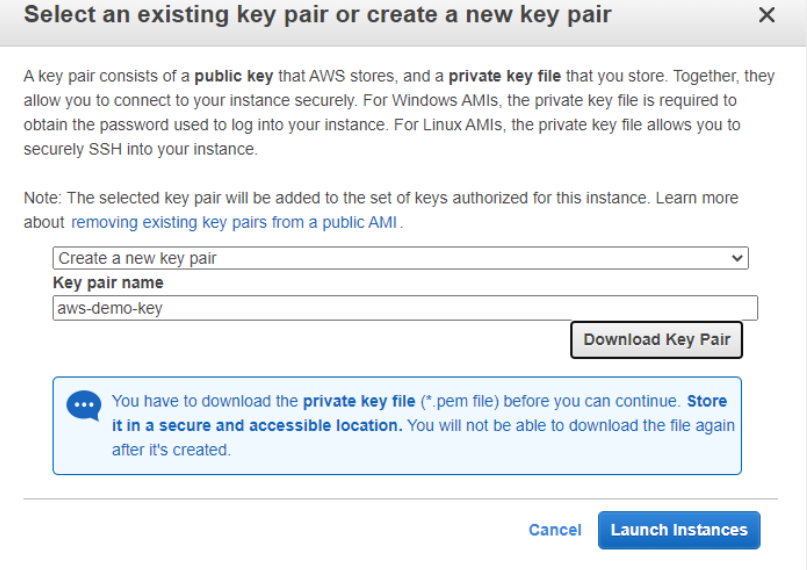Click the Note paragraph about selected key pair
Viewport: 807px width, 570px height.
coord(381,210)
